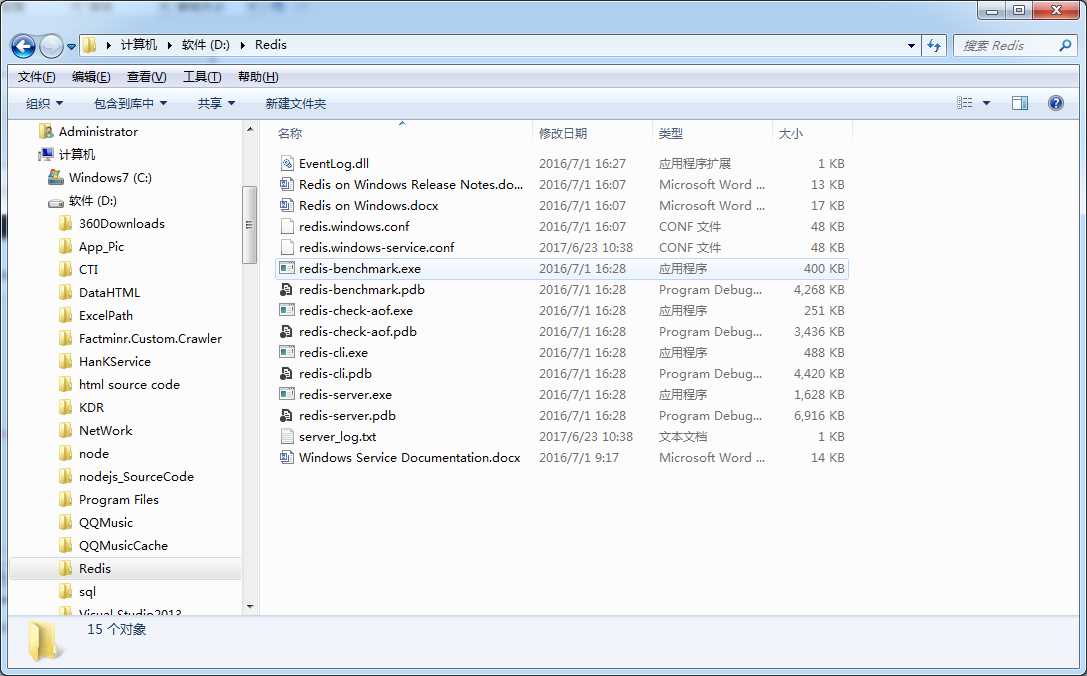This screenshot has width=1087, height=676.
Task: Click navigation pane scrollbar up arrow
Action: [x=250, y=130]
